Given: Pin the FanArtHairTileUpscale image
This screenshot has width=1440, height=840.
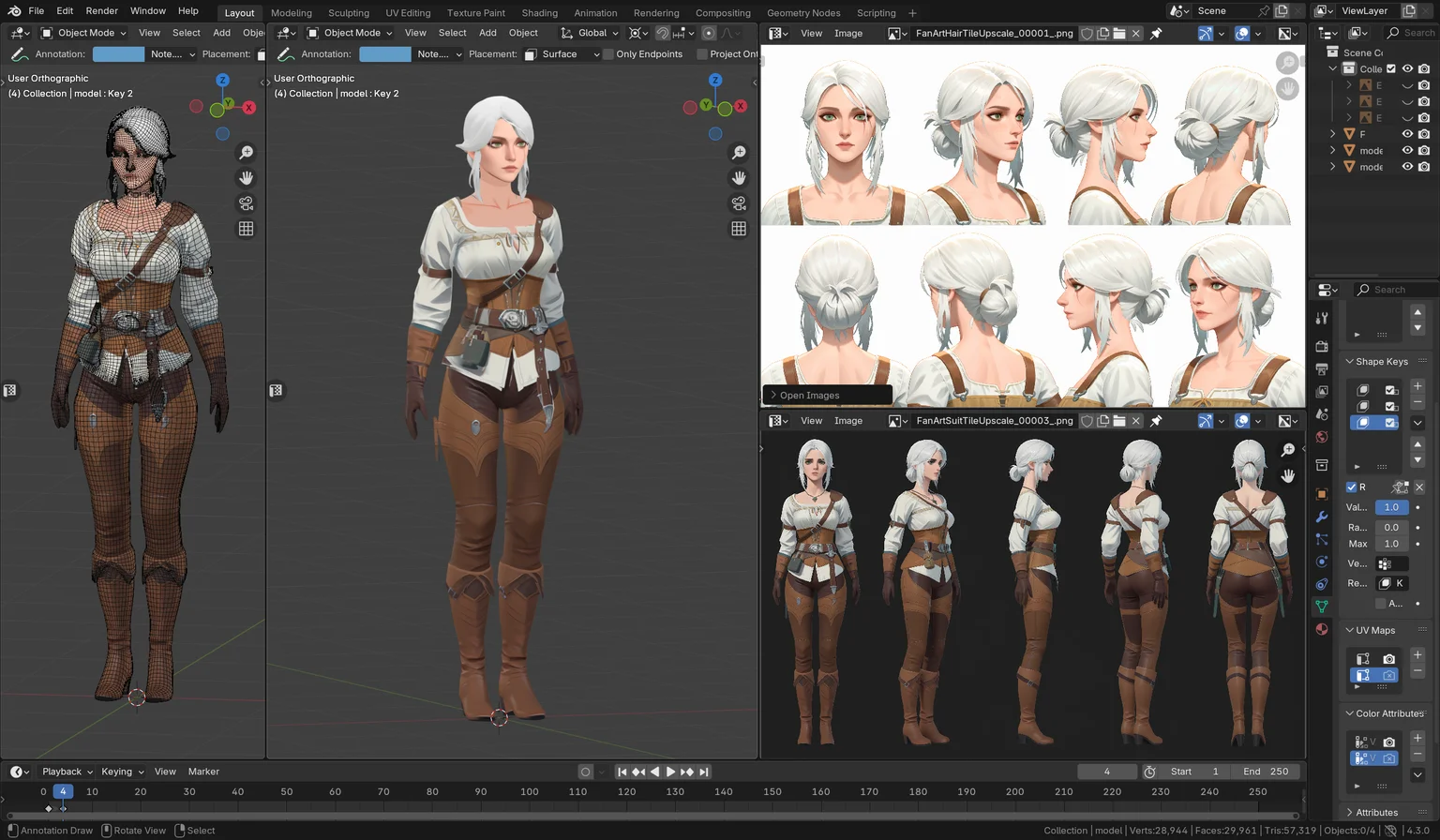Looking at the screenshot, I should 1156,33.
